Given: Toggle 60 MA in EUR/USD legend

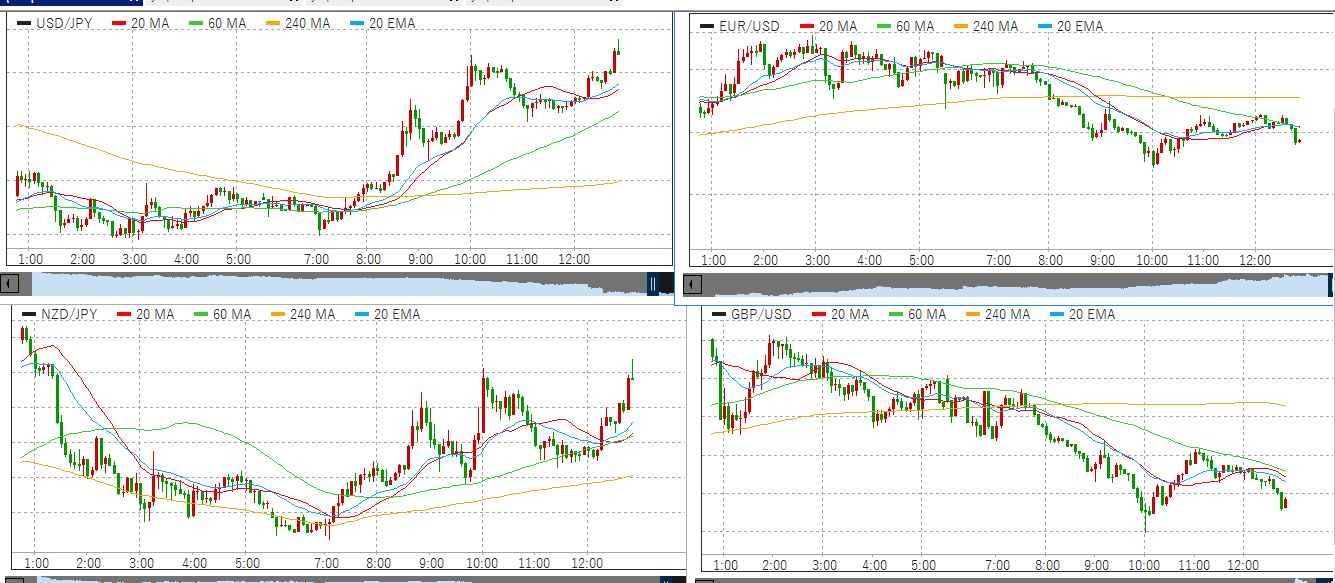Looking at the screenshot, I should [908, 26].
